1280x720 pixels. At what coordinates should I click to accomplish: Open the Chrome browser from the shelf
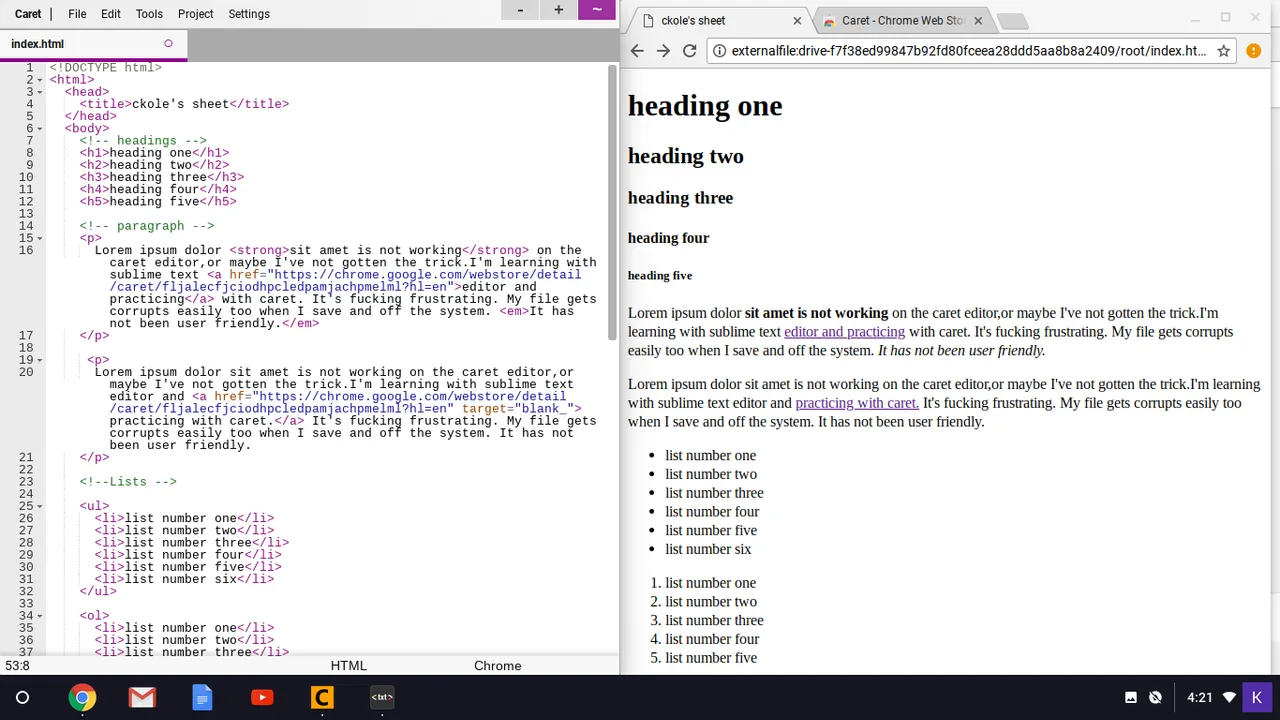82,697
